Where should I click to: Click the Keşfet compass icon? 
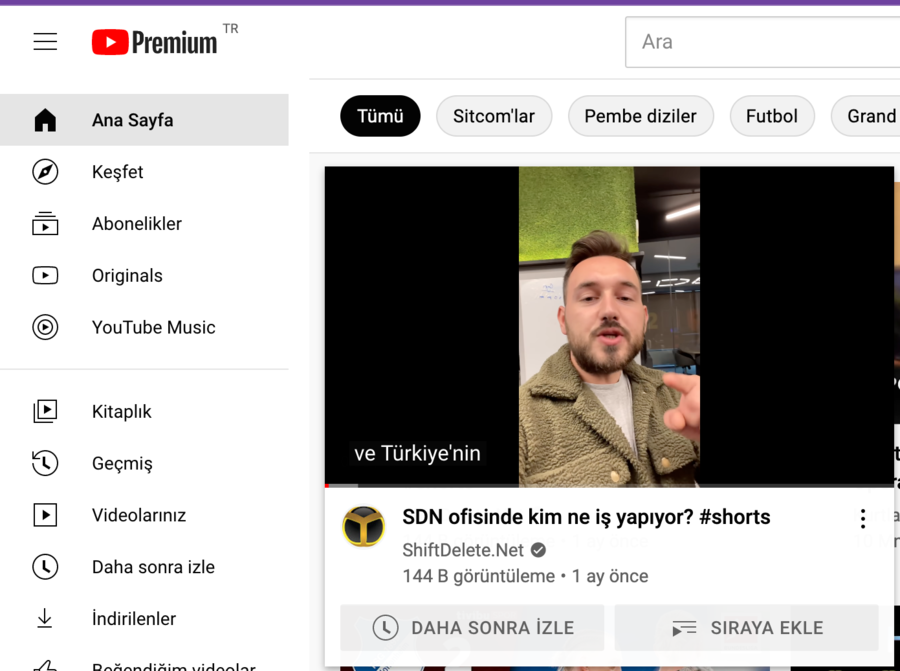45,172
